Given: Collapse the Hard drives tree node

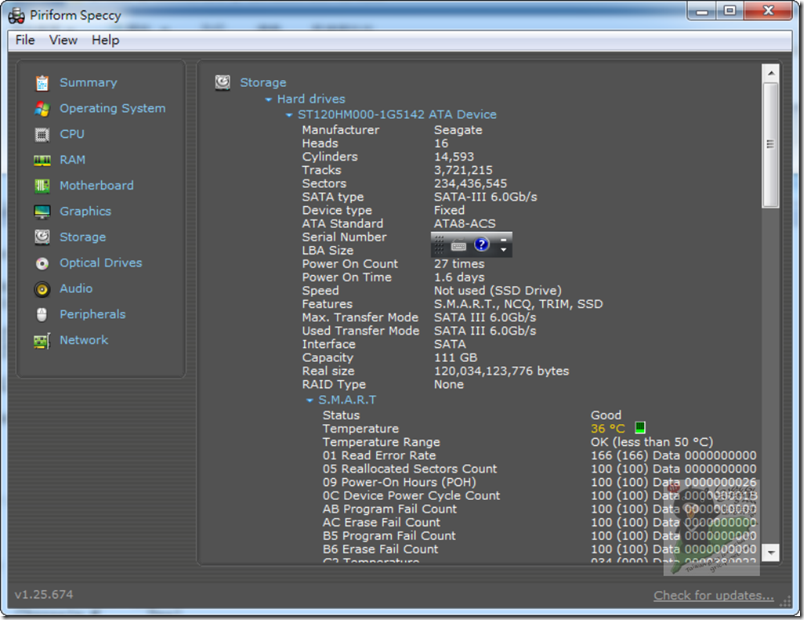Looking at the screenshot, I should 269,100.
